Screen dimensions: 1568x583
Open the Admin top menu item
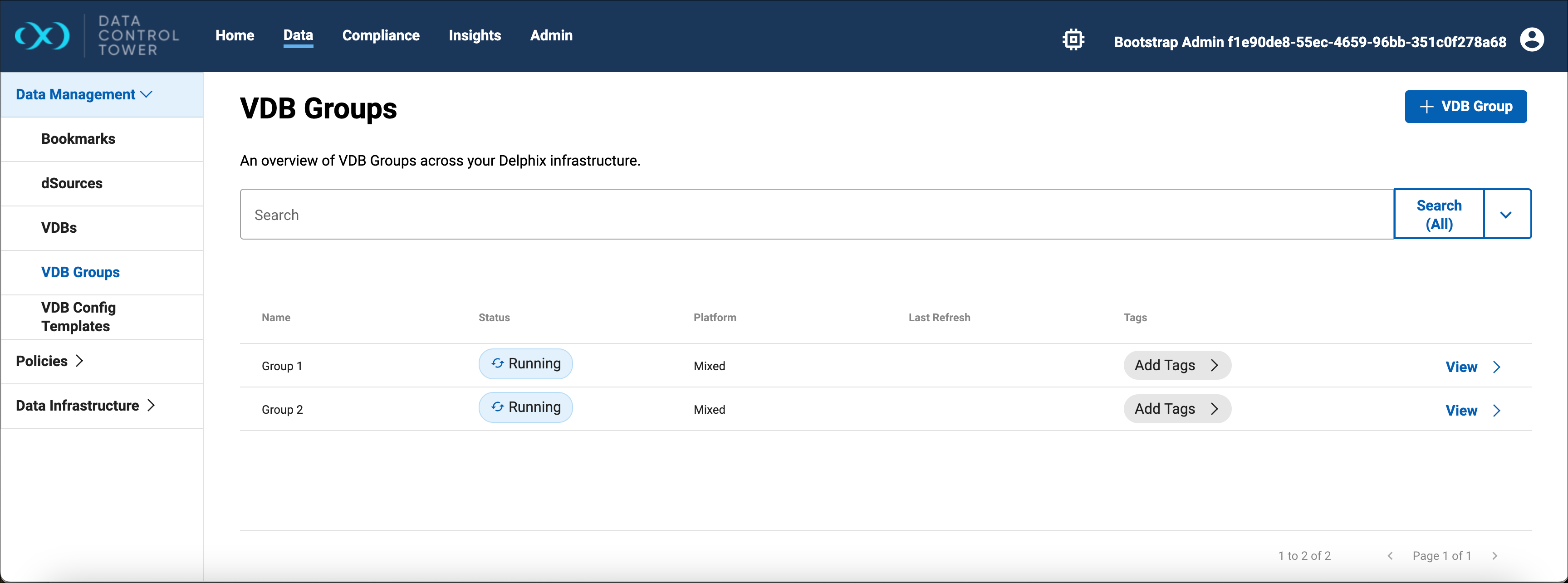coord(551,36)
